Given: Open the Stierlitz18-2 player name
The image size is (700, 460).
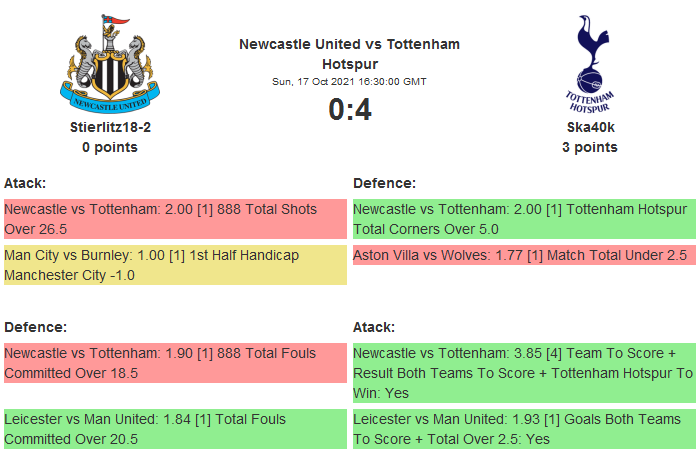Looking at the screenshot, I should (x=110, y=127).
